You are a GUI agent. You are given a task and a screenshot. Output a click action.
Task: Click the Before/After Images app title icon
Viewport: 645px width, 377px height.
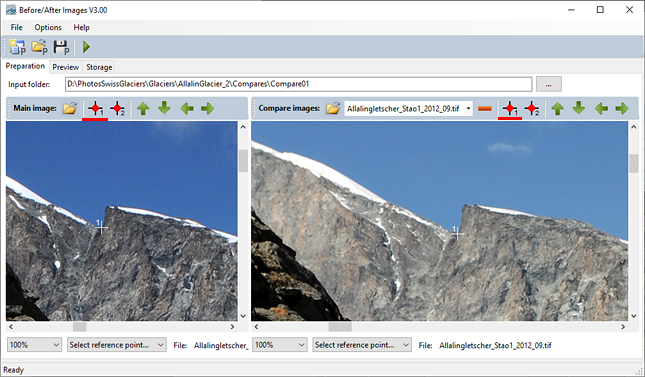(x=11, y=10)
